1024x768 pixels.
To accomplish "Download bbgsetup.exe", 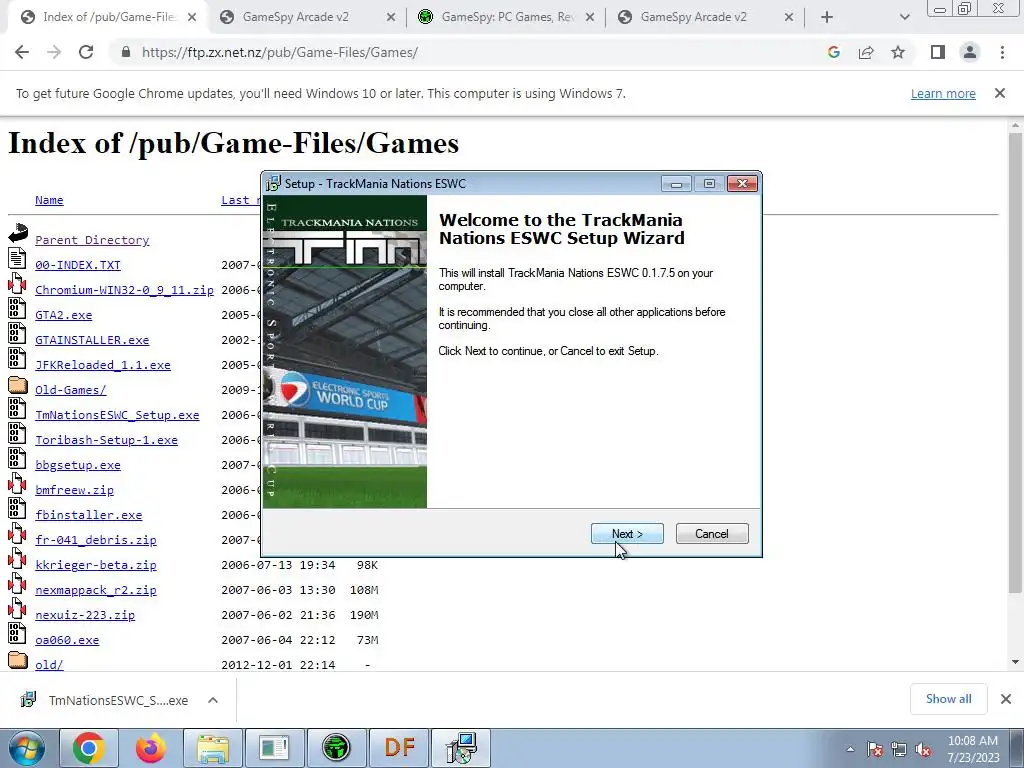I will [78, 465].
